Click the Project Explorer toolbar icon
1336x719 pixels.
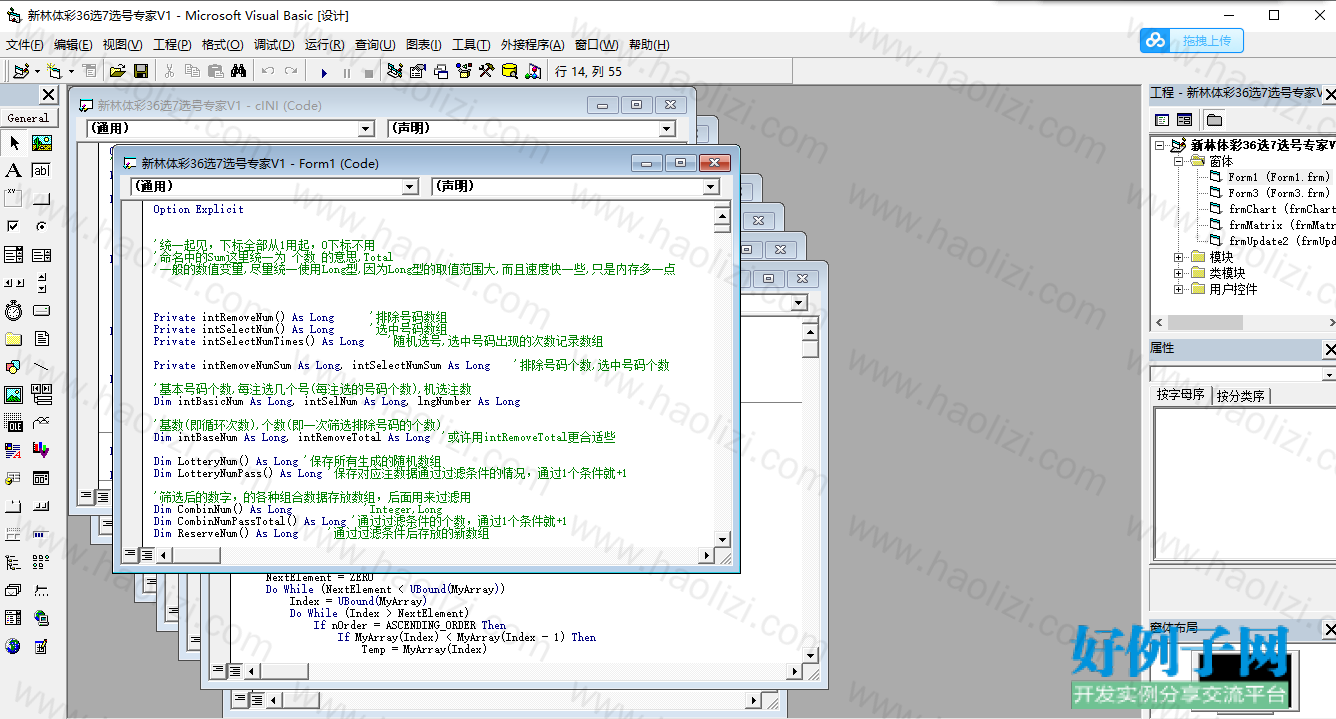pos(394,71)
